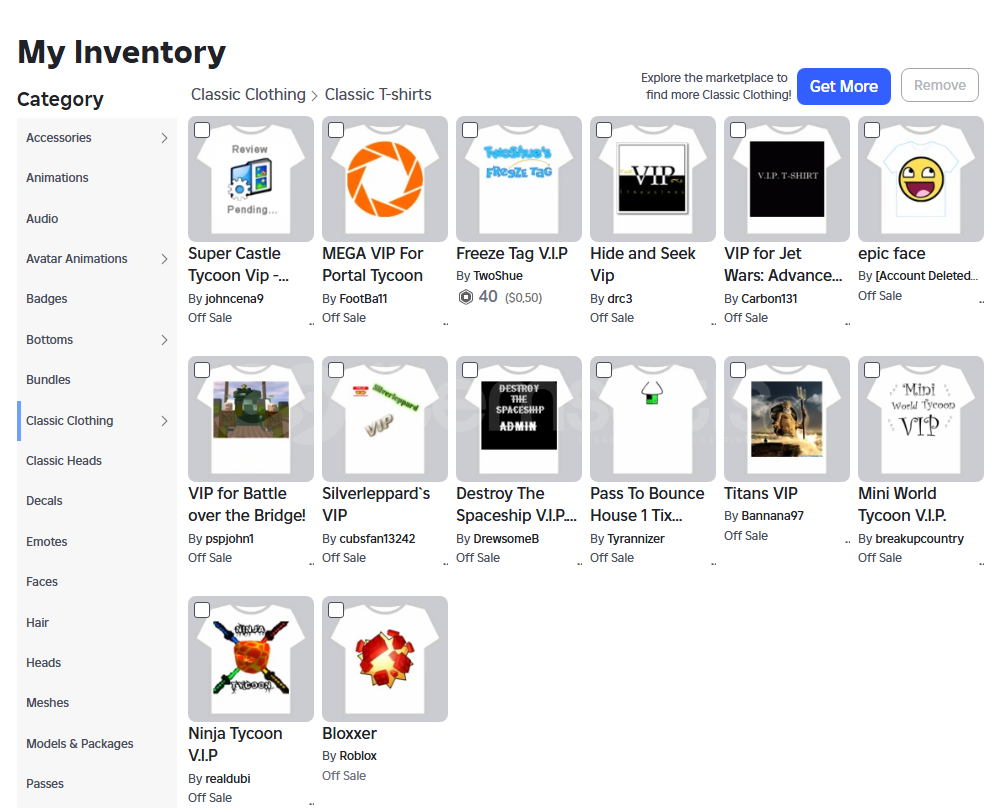The width and height of the screenshot is (1007, 808).
Task: Expand the Avatar Animations chevron
Action: point(164,259)
